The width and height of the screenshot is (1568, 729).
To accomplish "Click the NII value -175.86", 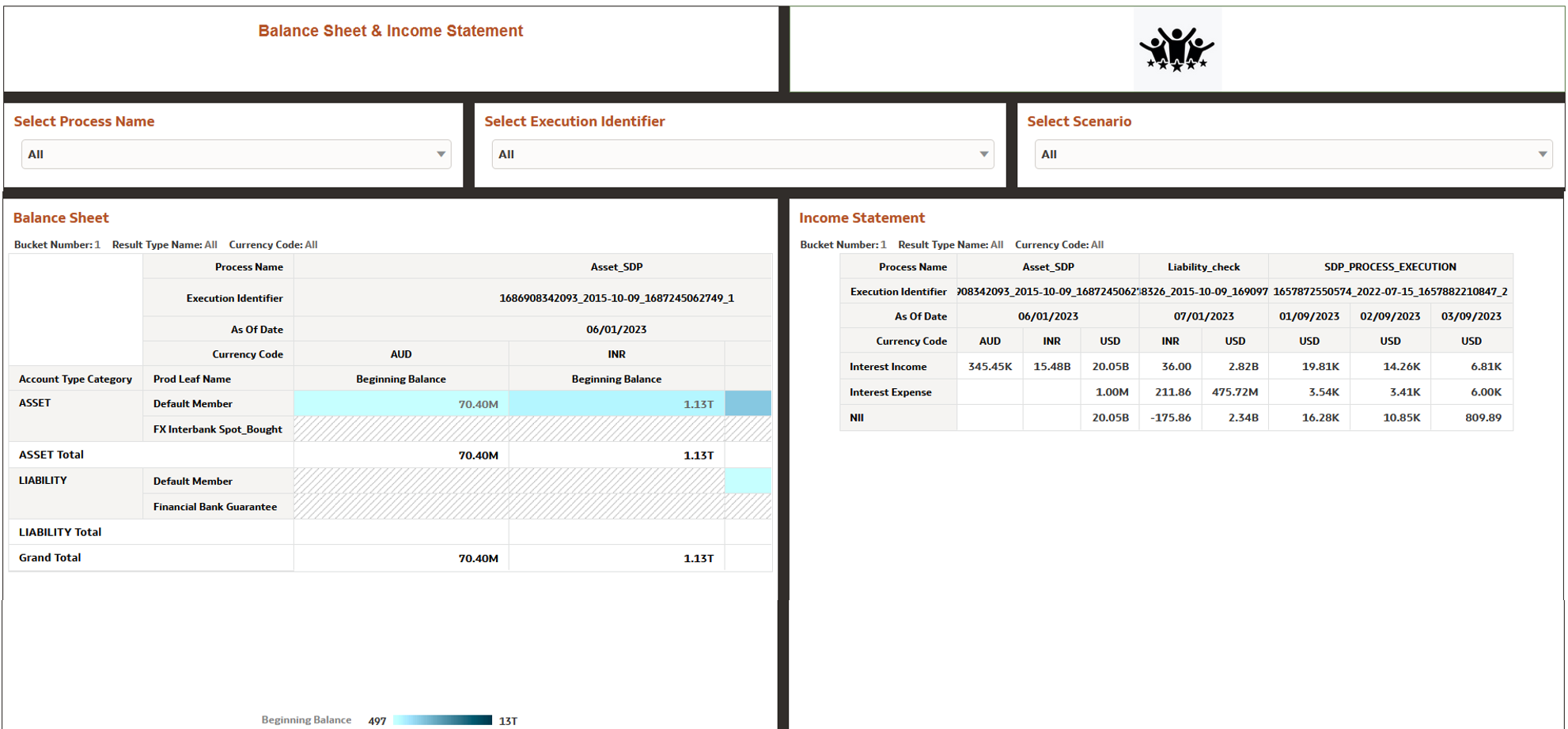I will click(1170, 417).
